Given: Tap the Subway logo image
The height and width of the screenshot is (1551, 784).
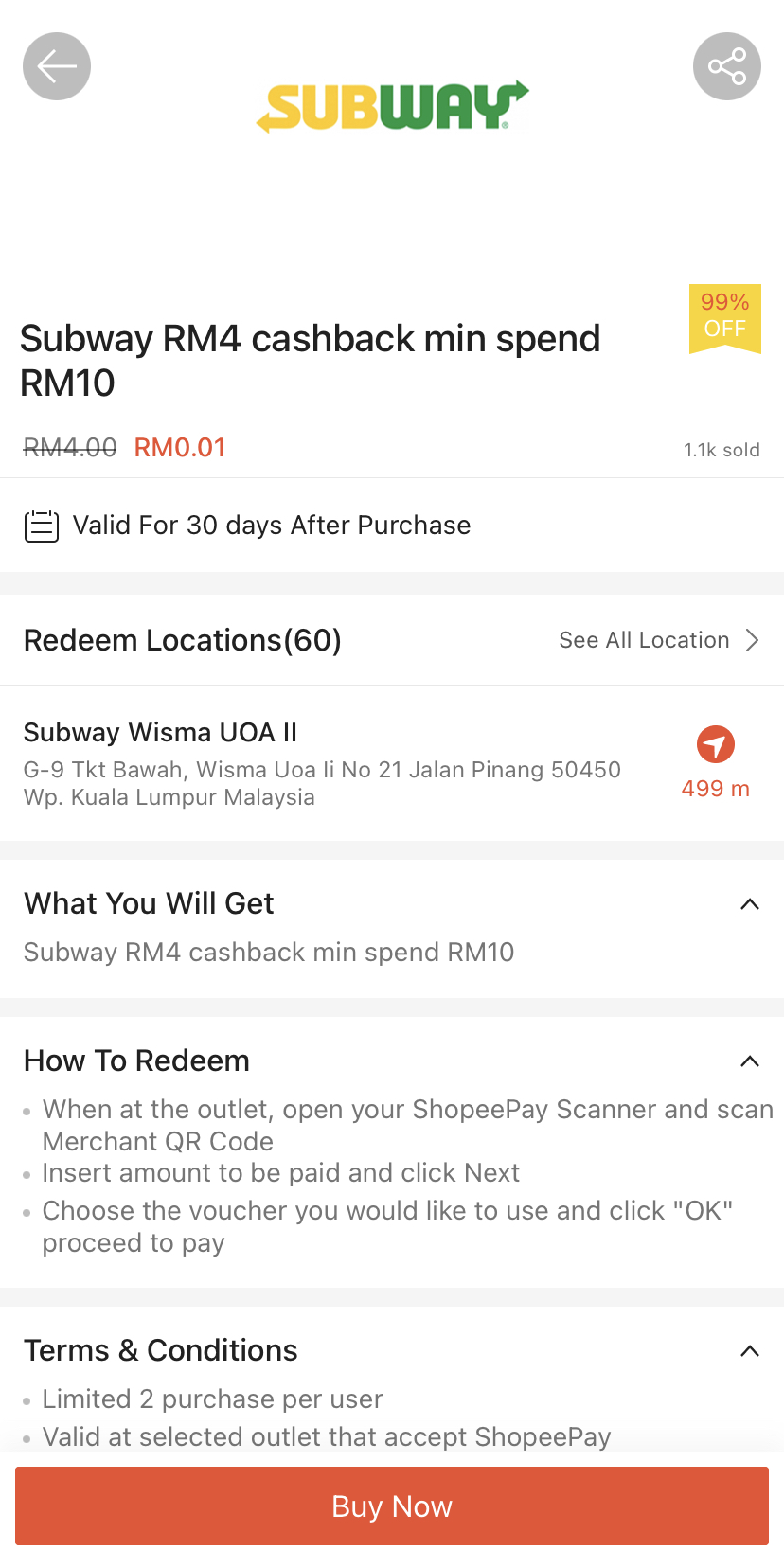Looking at the screenshot, I should click(x=392, y=106).
